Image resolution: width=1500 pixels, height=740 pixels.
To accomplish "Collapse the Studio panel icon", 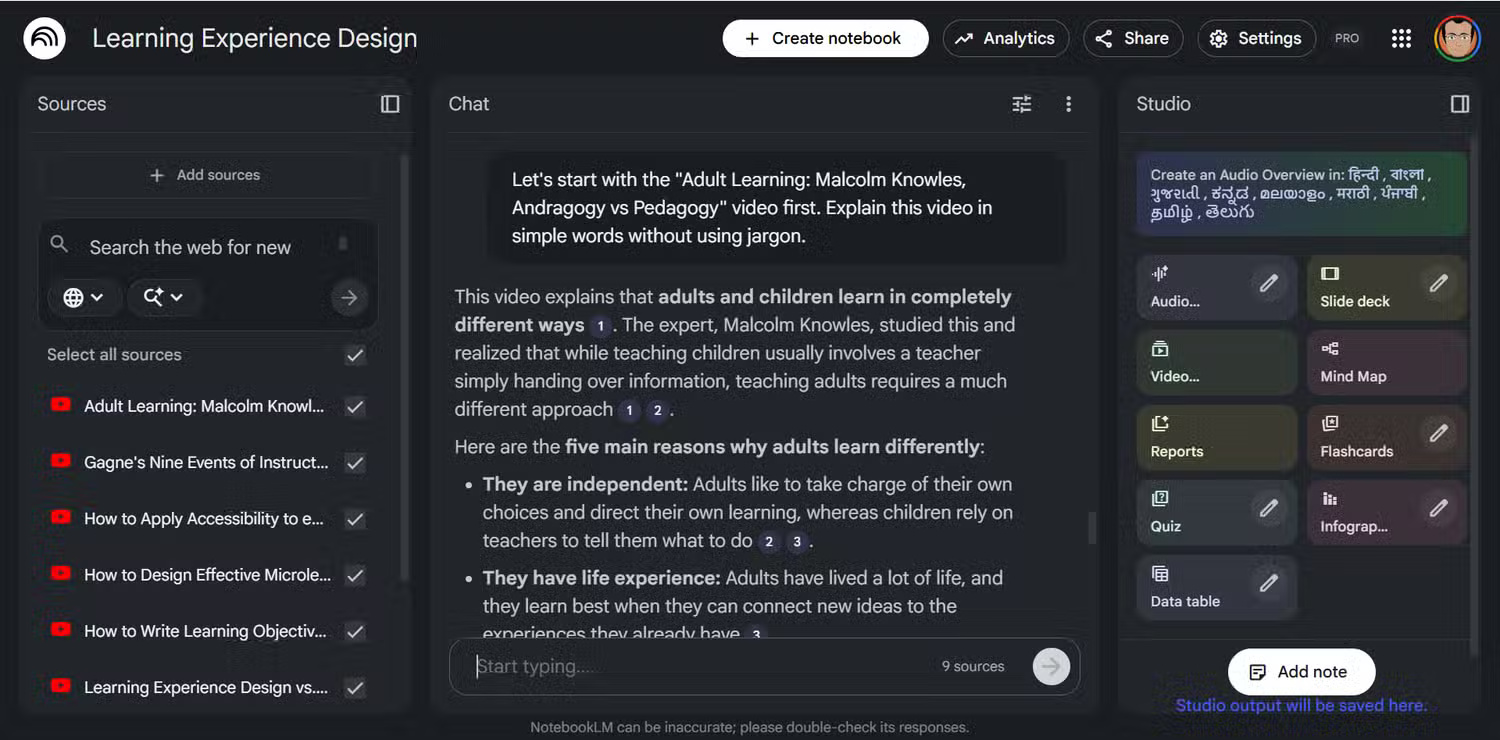I will point(1459,104).
